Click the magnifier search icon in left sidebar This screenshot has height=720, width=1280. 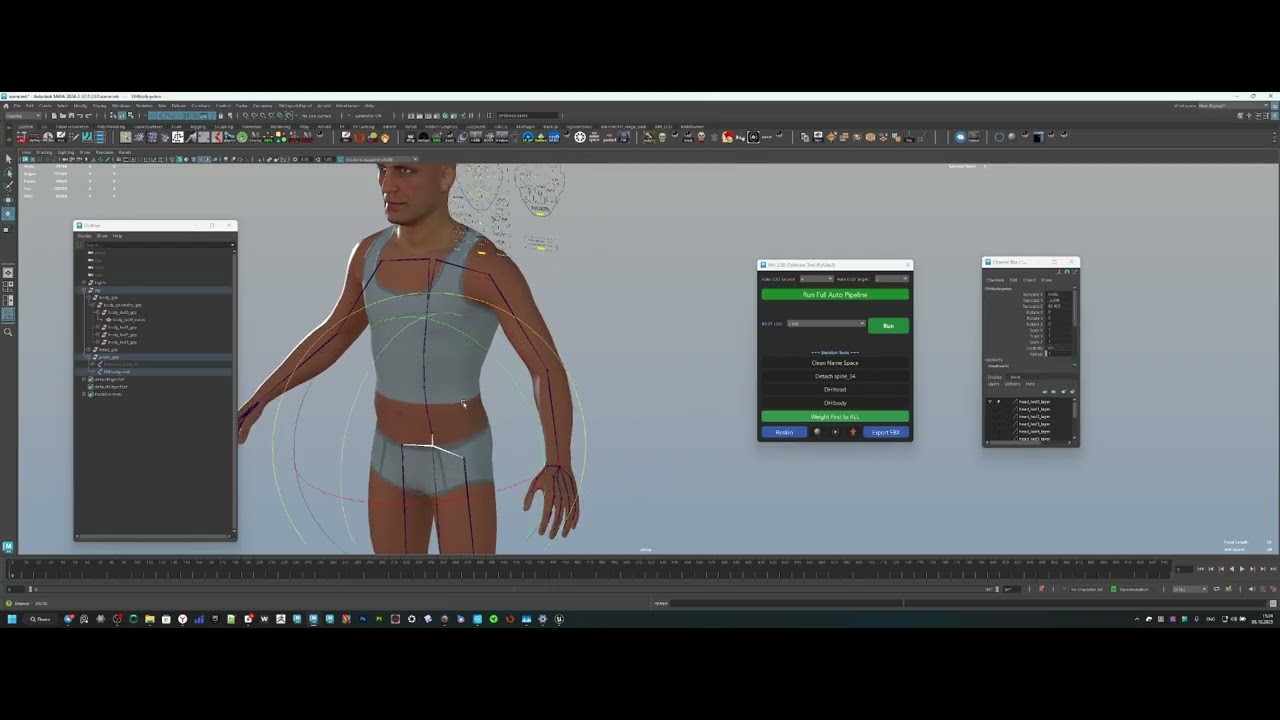8,331
